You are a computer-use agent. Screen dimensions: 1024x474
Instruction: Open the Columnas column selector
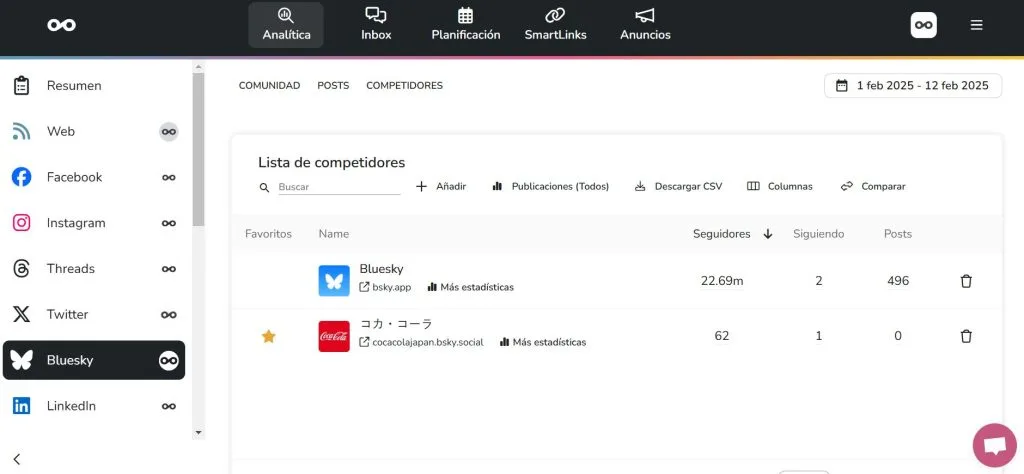click(x=780, y=187)
